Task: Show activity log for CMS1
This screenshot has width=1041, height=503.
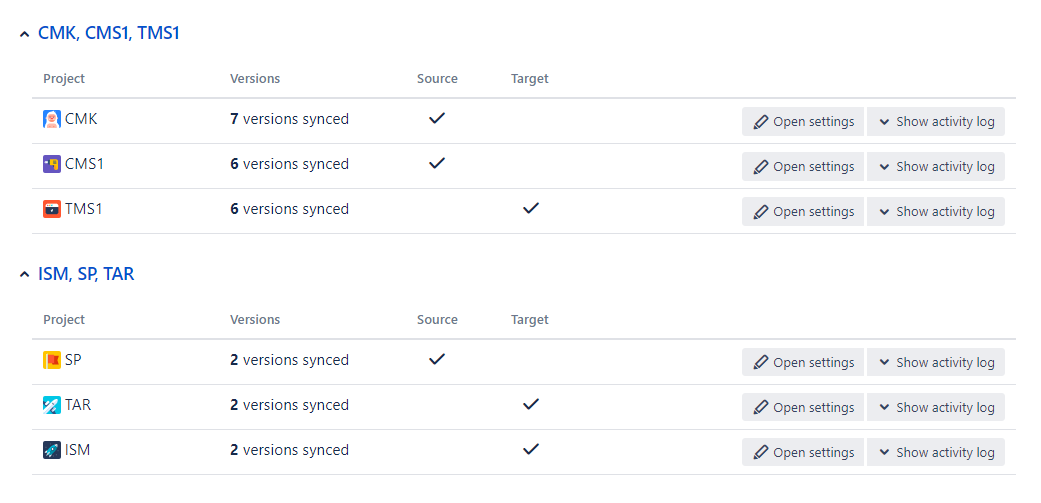Action: point(935,167)
